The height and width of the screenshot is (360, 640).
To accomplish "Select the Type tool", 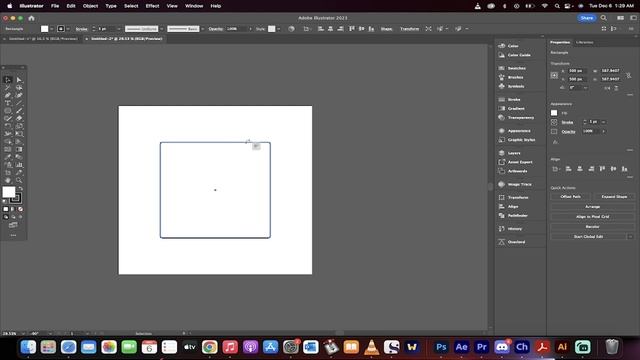I will 8,103.
